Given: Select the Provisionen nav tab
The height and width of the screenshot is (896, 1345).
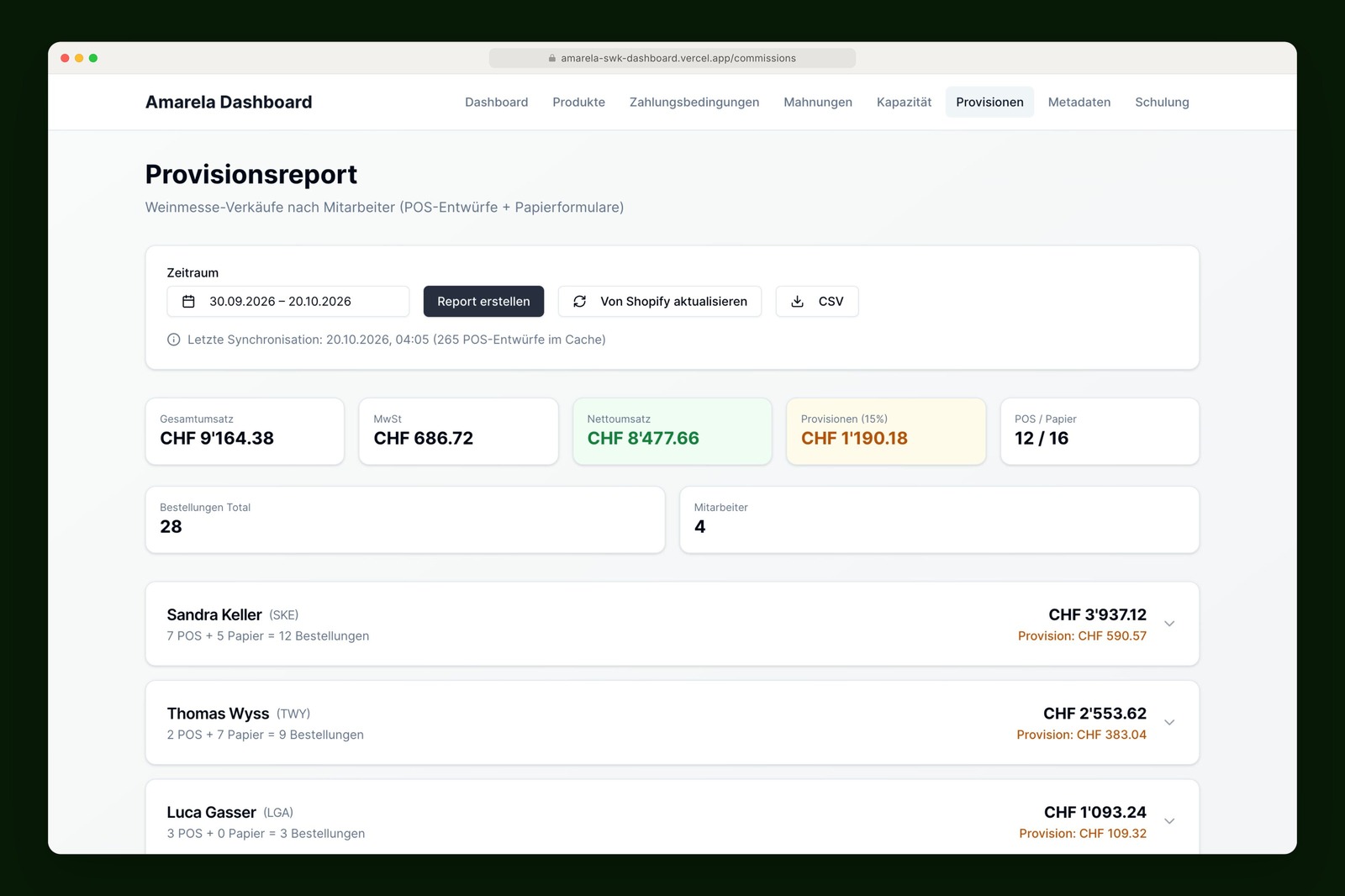Looking at the screenshot, I should point(989,102).
